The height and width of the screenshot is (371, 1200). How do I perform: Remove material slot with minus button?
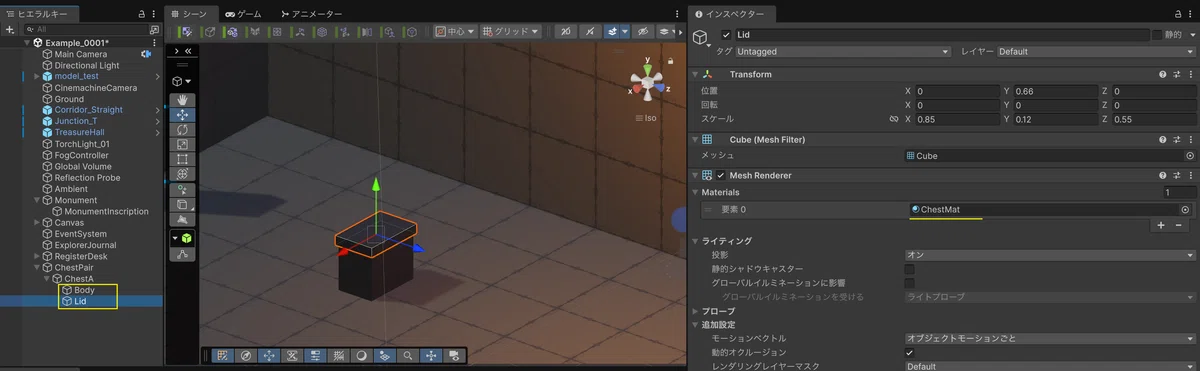(x=1179, y=226)
